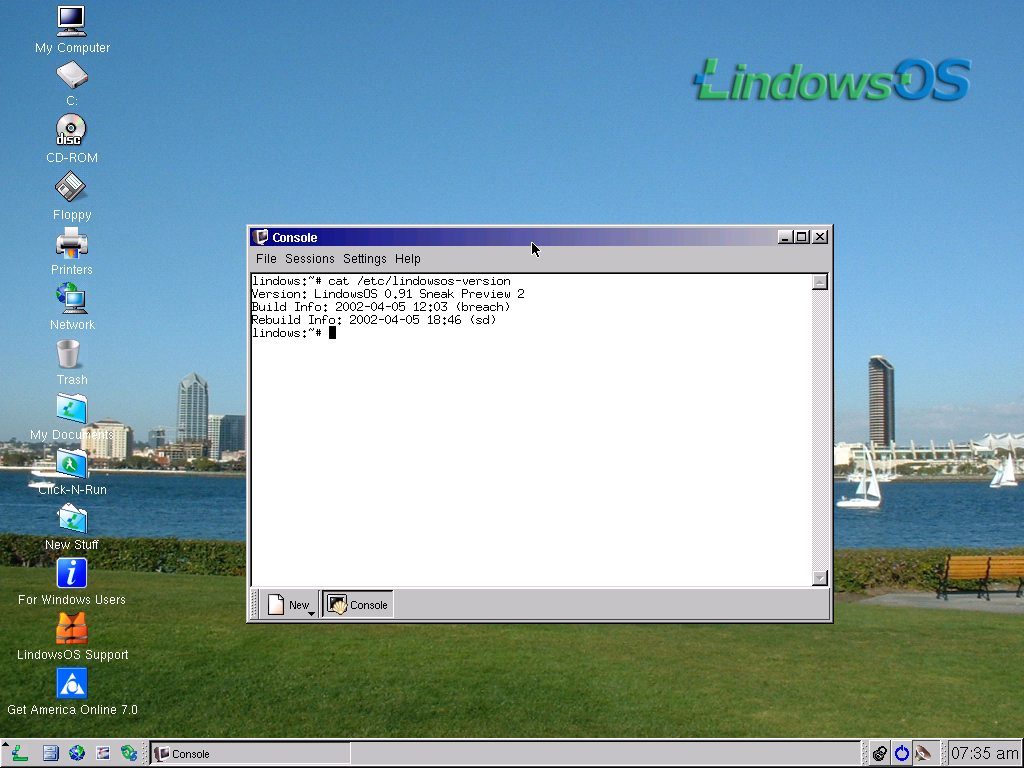Click the 'Build Info: 2002-04-05 12:03 (breach)' line

381,307
